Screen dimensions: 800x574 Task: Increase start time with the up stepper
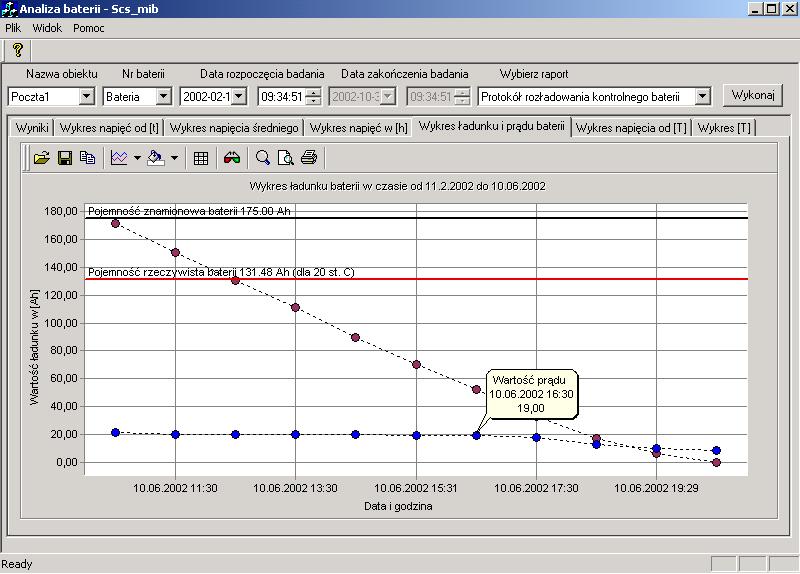pyautogui.click(x=314, y=92)
